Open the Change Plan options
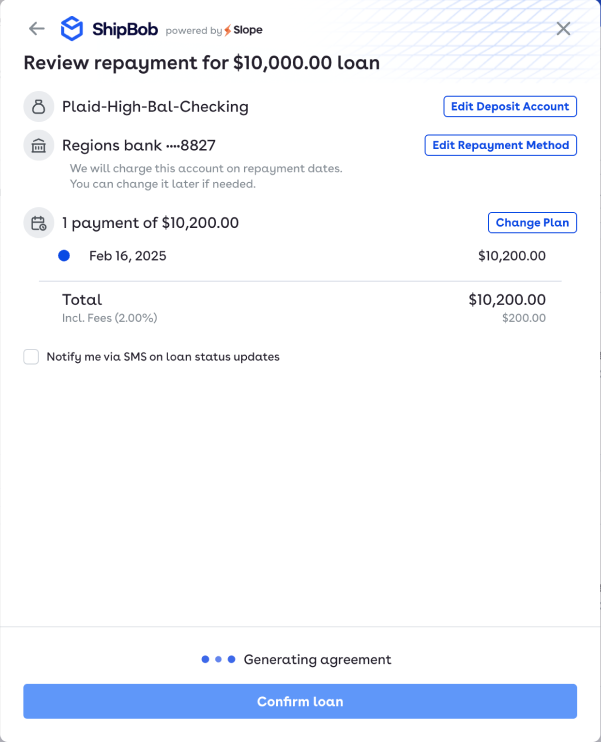Viewport: 601px width, 742px height. point(532,223)
